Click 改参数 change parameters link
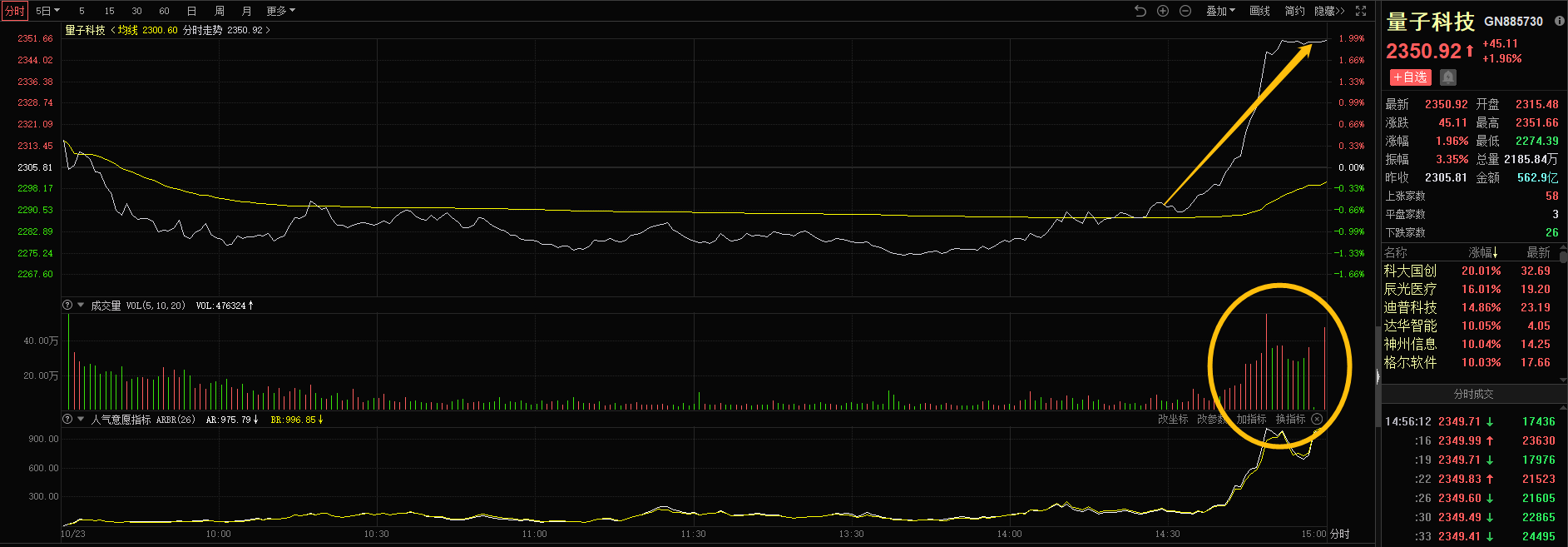The image size is (1568, 547). [1212, 420]
